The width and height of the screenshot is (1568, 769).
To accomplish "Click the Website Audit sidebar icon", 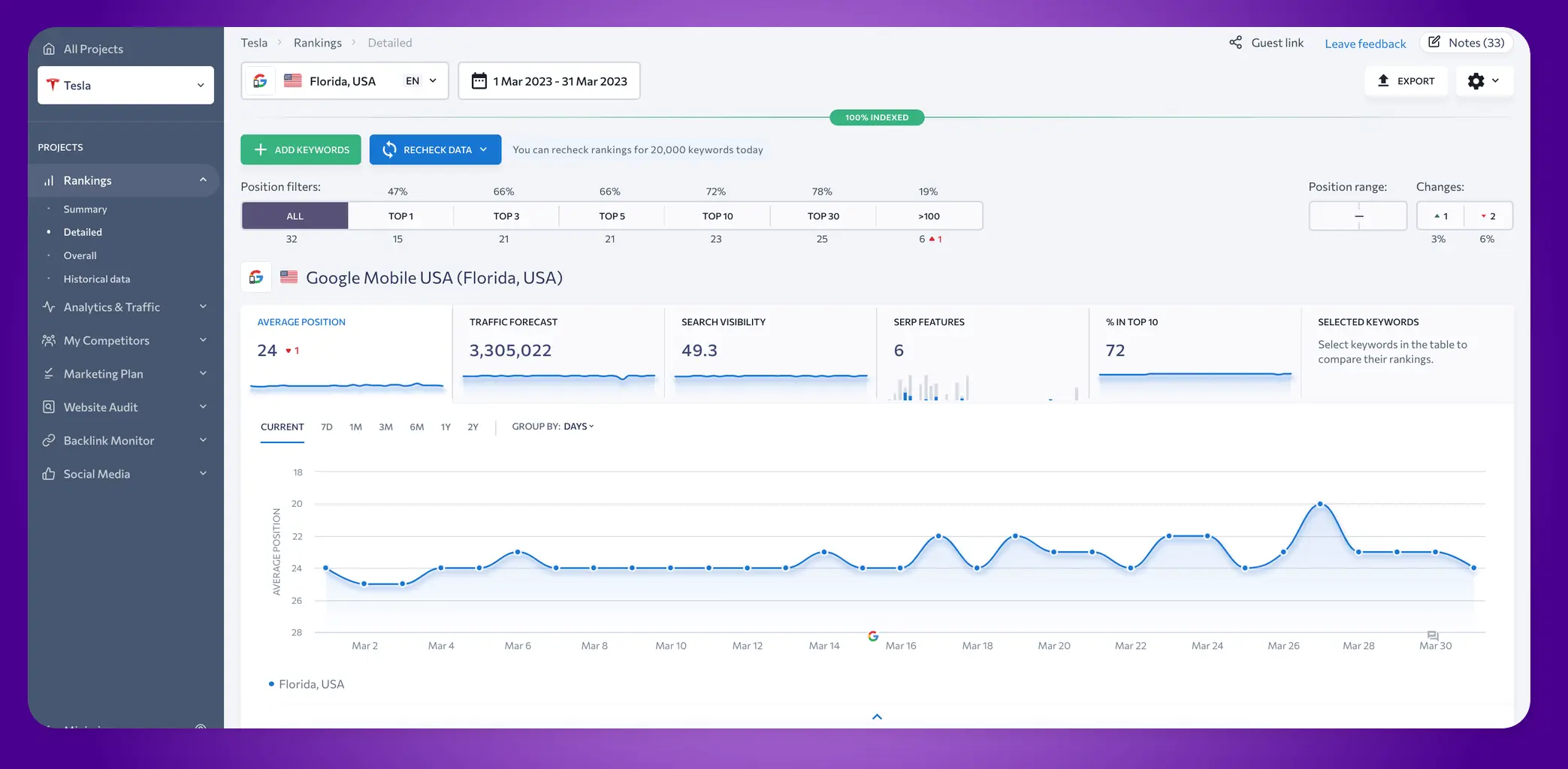I will pyautogui.click(x=48, y=406).
